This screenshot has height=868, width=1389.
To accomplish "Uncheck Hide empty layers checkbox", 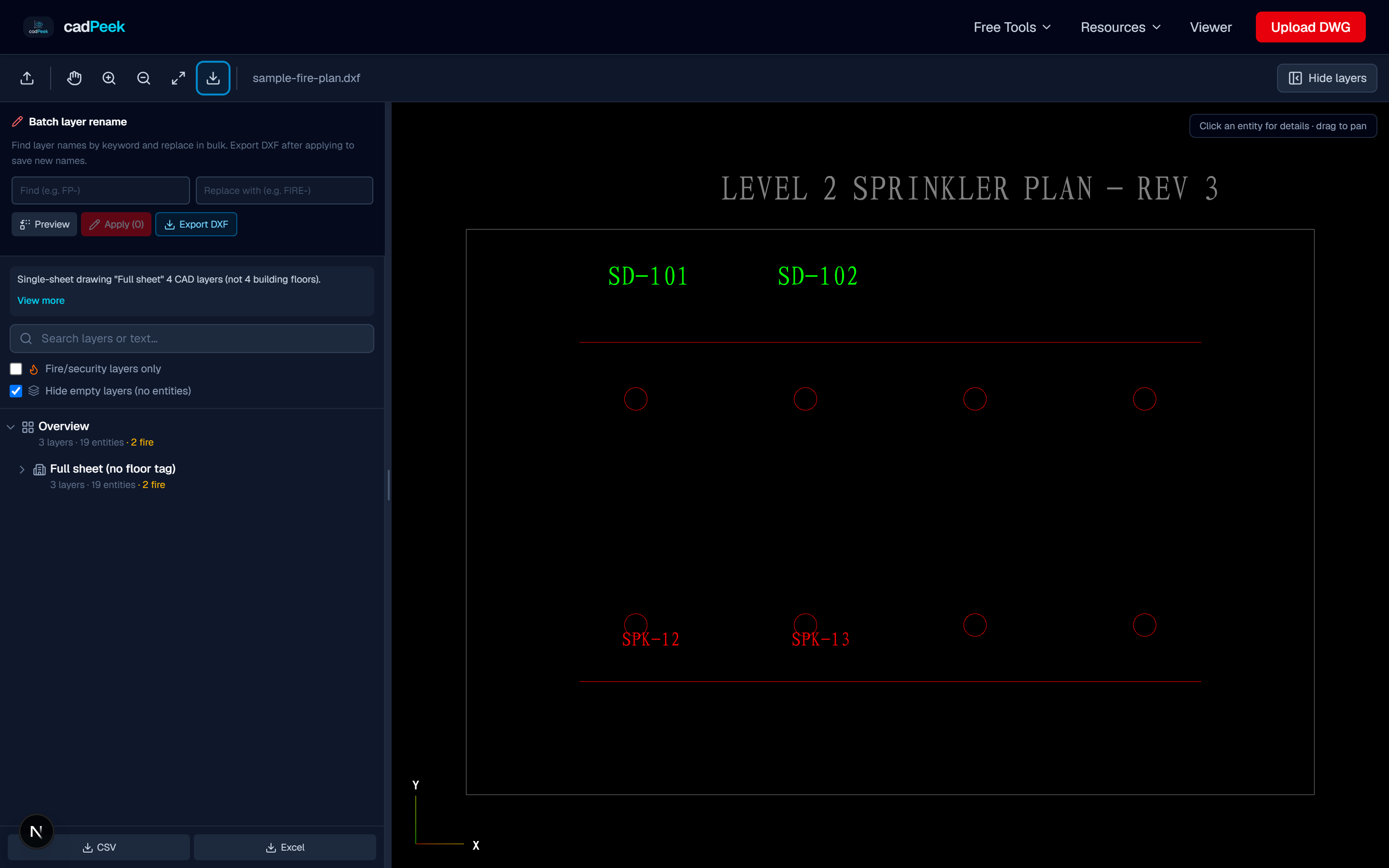I will [16, 391].
